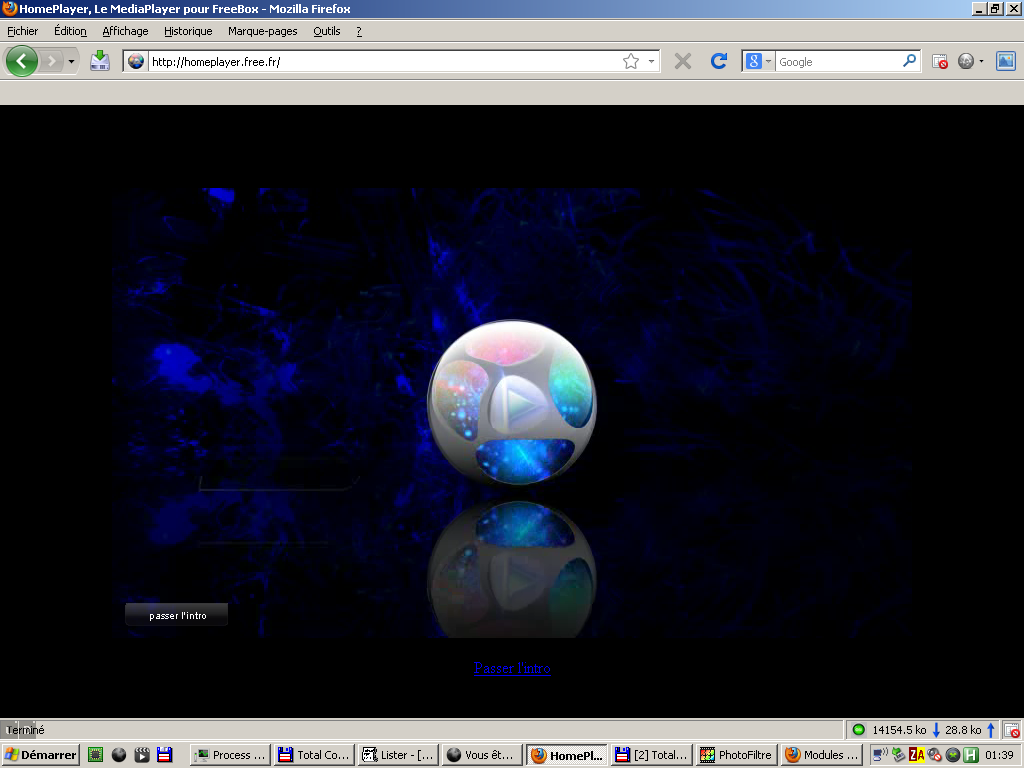Viewport: 1024px width, 768px height.
Task: Switch to the Total Co... taskbar window
Action: (314, 755)
